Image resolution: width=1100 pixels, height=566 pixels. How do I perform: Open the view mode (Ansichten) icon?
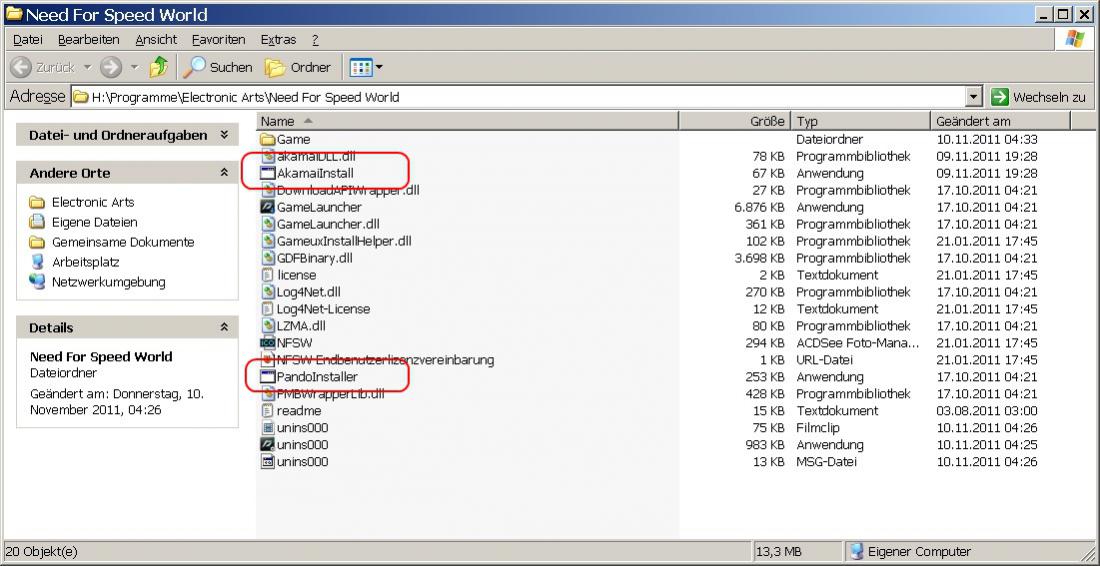tap(361, 67)
